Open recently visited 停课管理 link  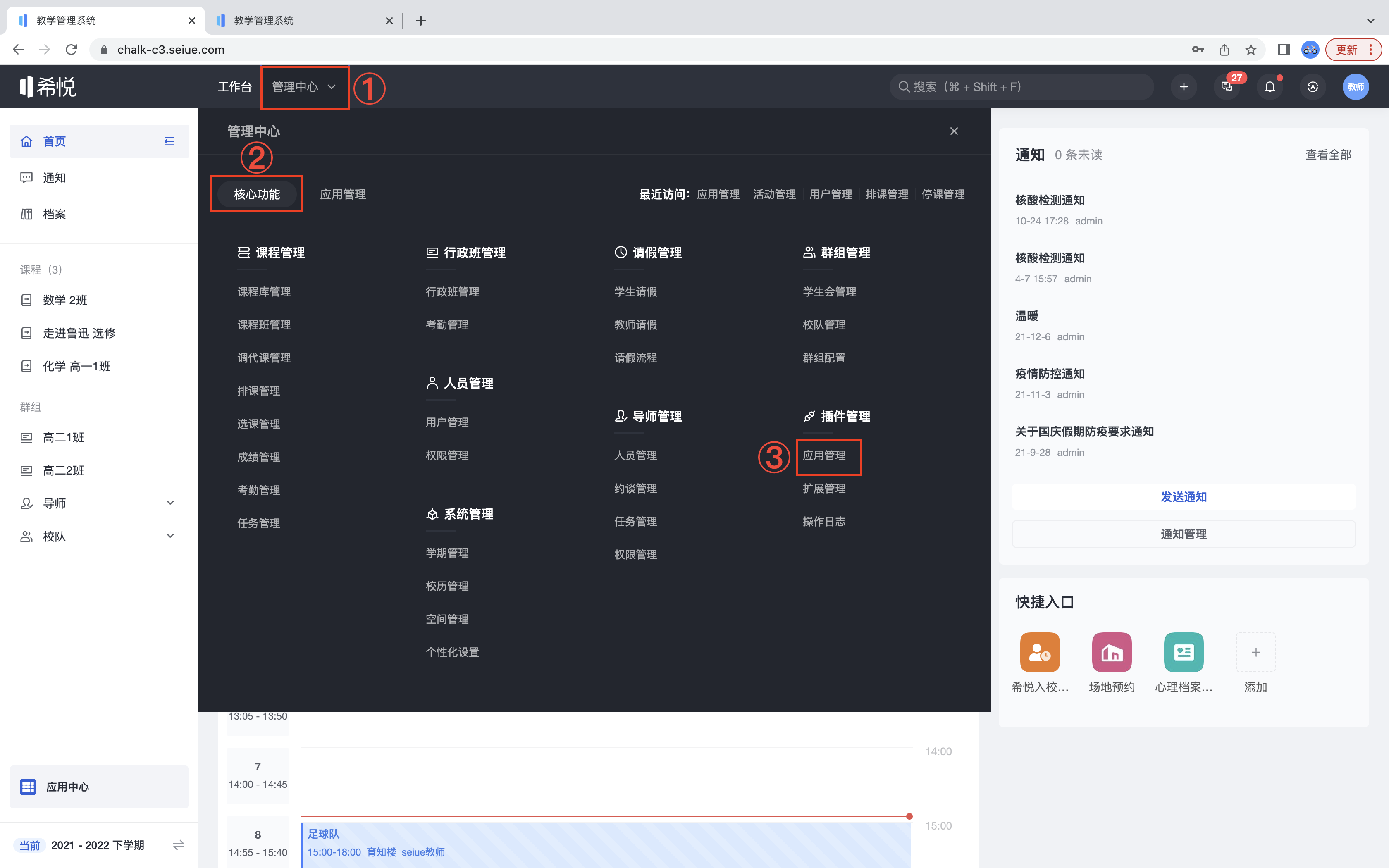coord(943,194)
